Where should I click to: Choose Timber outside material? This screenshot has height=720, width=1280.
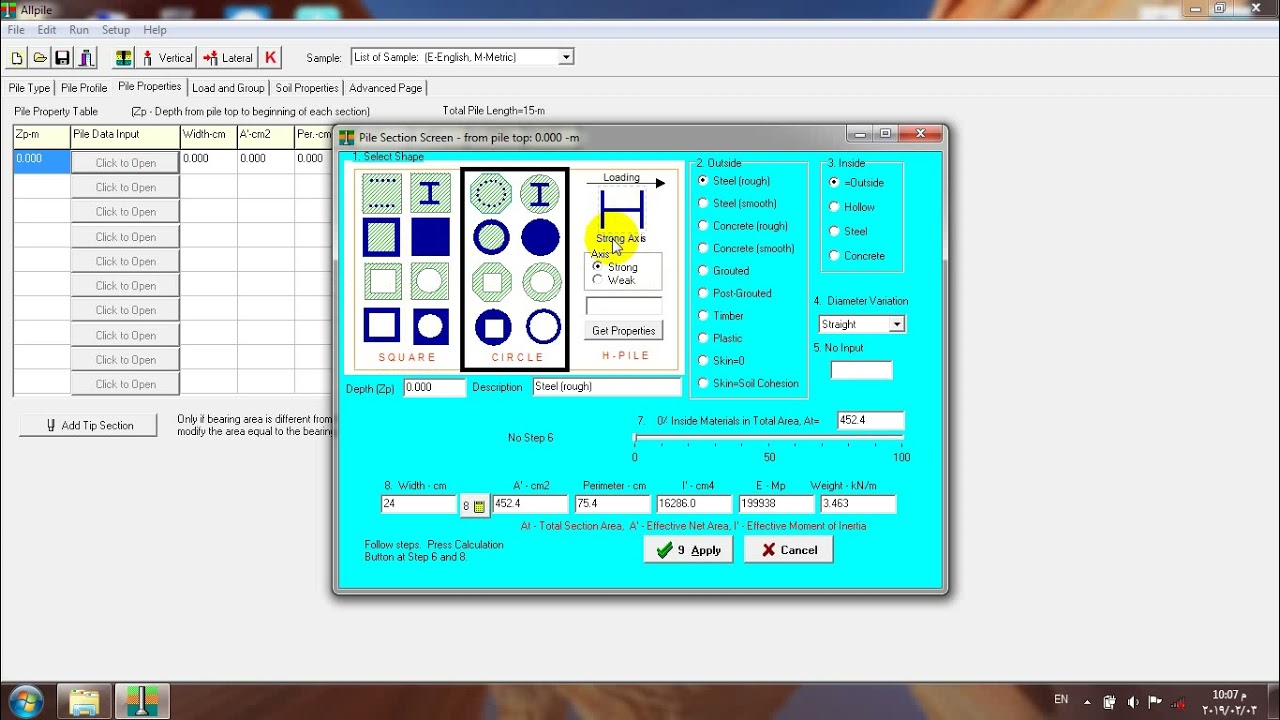[x=703, y=316]
